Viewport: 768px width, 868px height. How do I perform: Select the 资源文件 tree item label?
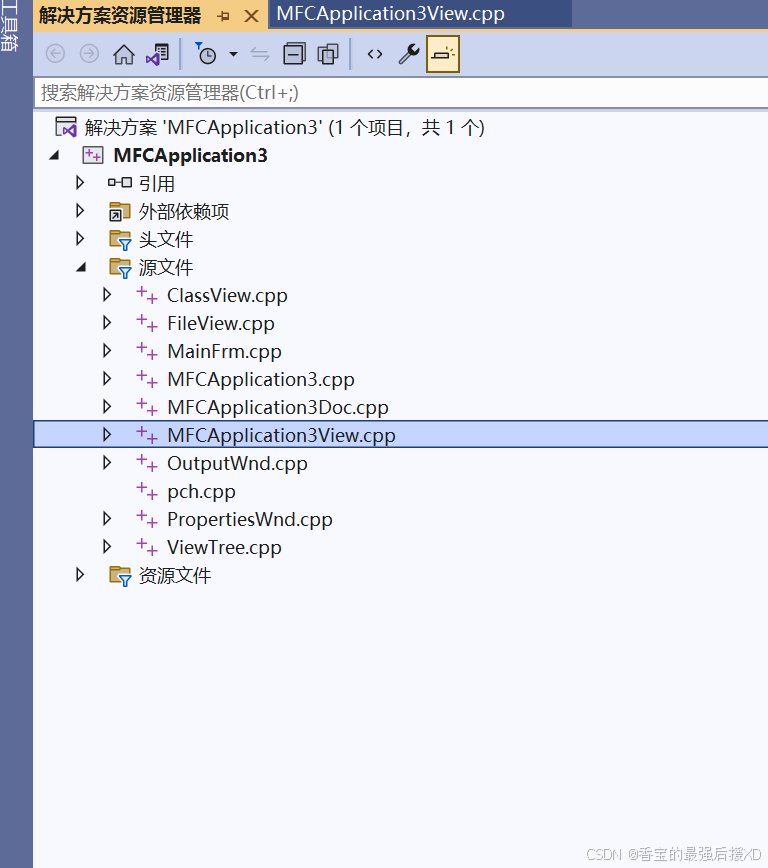pos(174,576)
